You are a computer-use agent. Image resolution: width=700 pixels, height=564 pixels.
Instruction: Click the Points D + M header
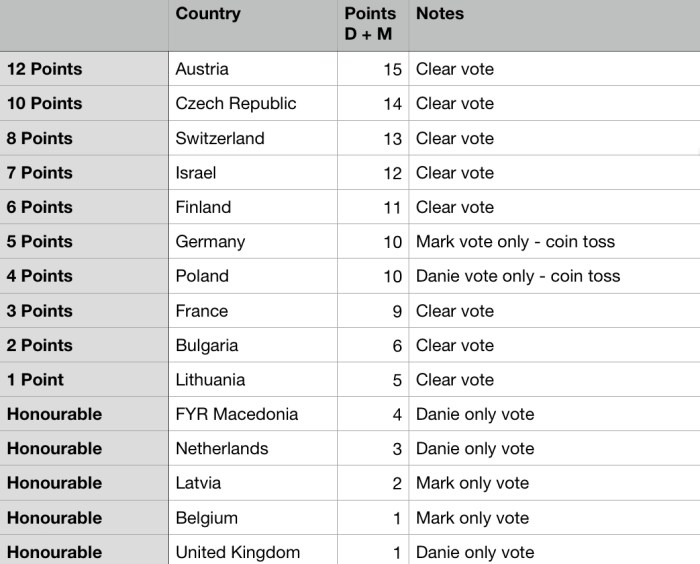point(370,25)
